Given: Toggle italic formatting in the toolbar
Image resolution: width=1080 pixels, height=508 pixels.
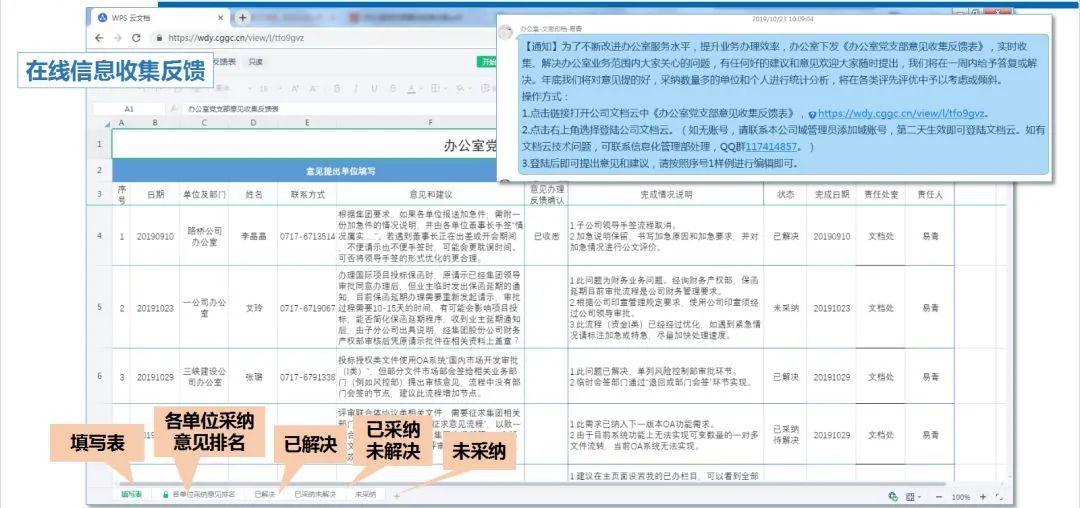Looking at the screenshot, I should (x=355, y=89).
